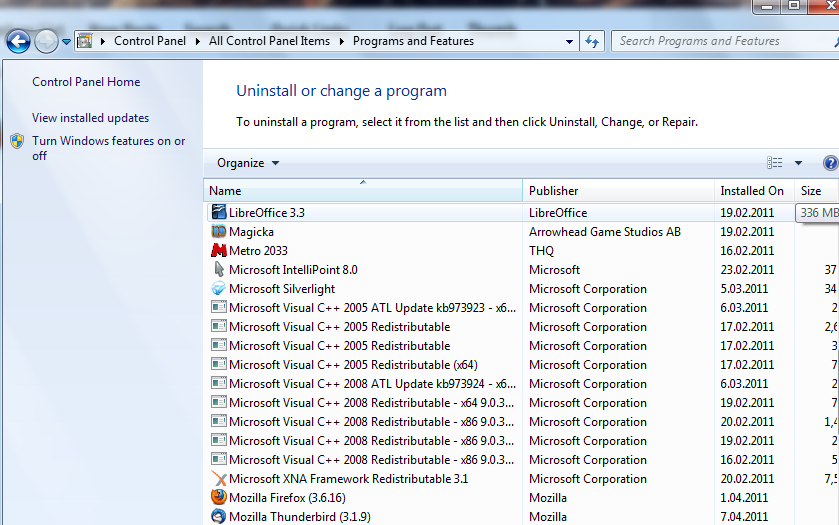Image resolution: width=839 pixels, height=525 pixels.
Task: Click the Control Panel icon in the address bar
Action: click(85, 41)
